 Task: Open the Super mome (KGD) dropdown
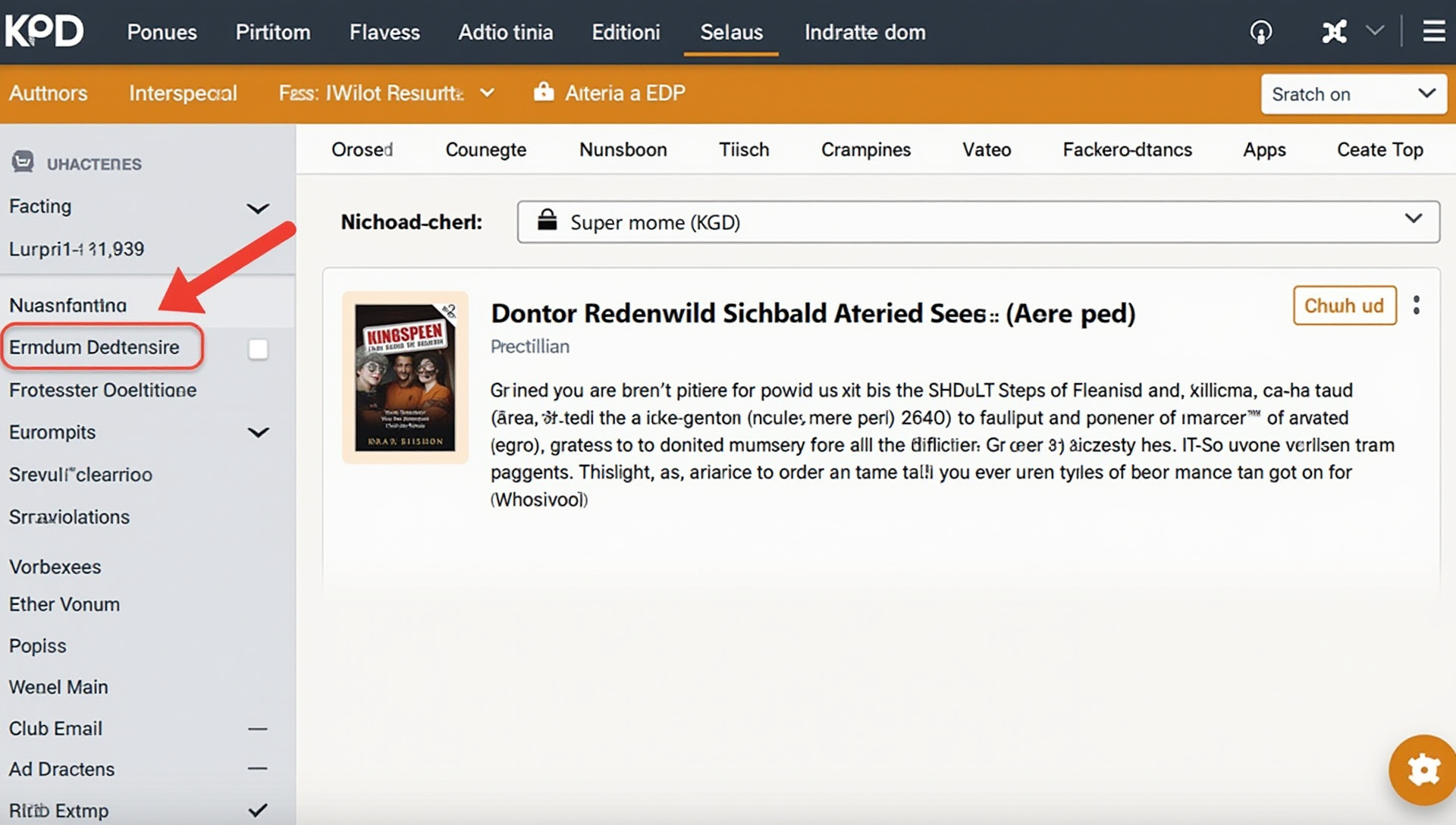click(977, 221)
